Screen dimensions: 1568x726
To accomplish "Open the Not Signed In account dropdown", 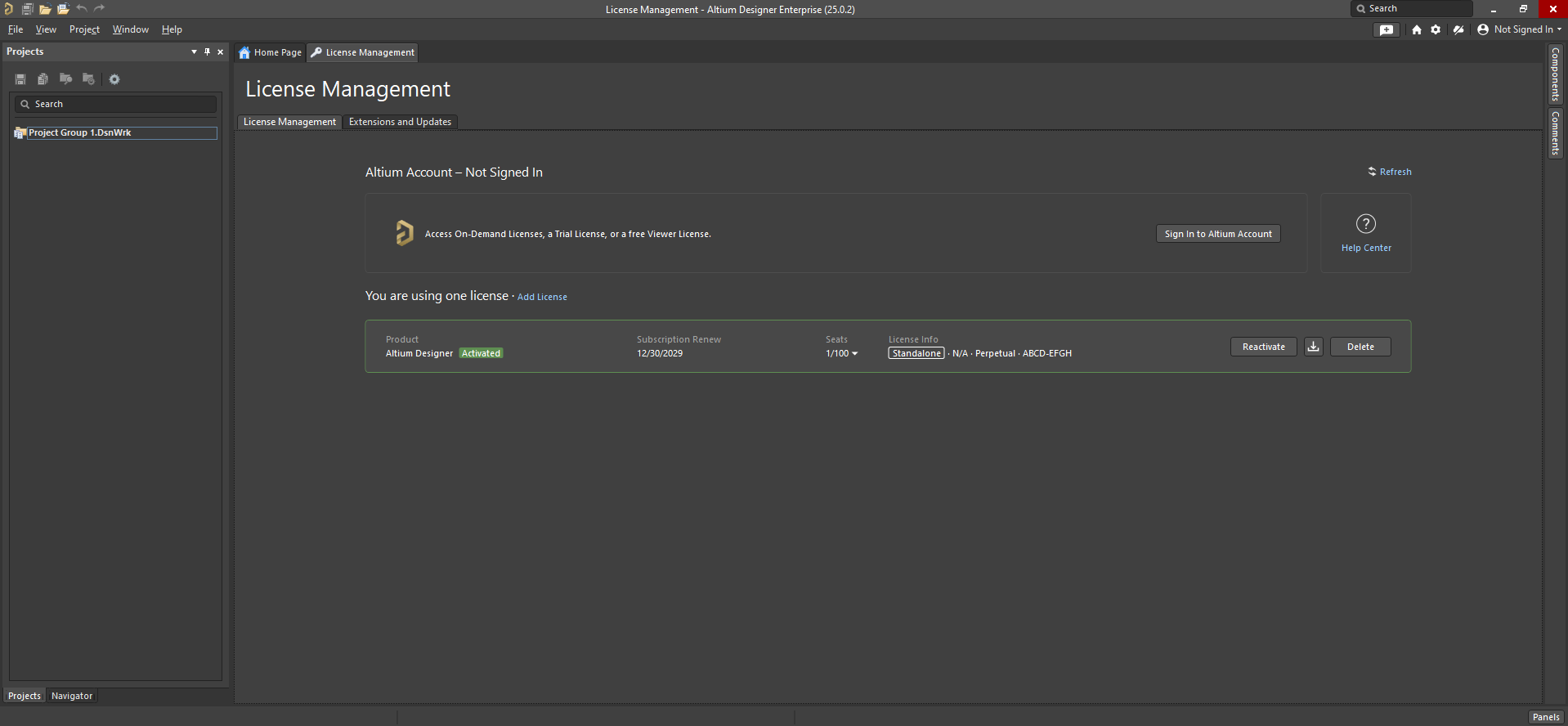I will coord(1520,29).
